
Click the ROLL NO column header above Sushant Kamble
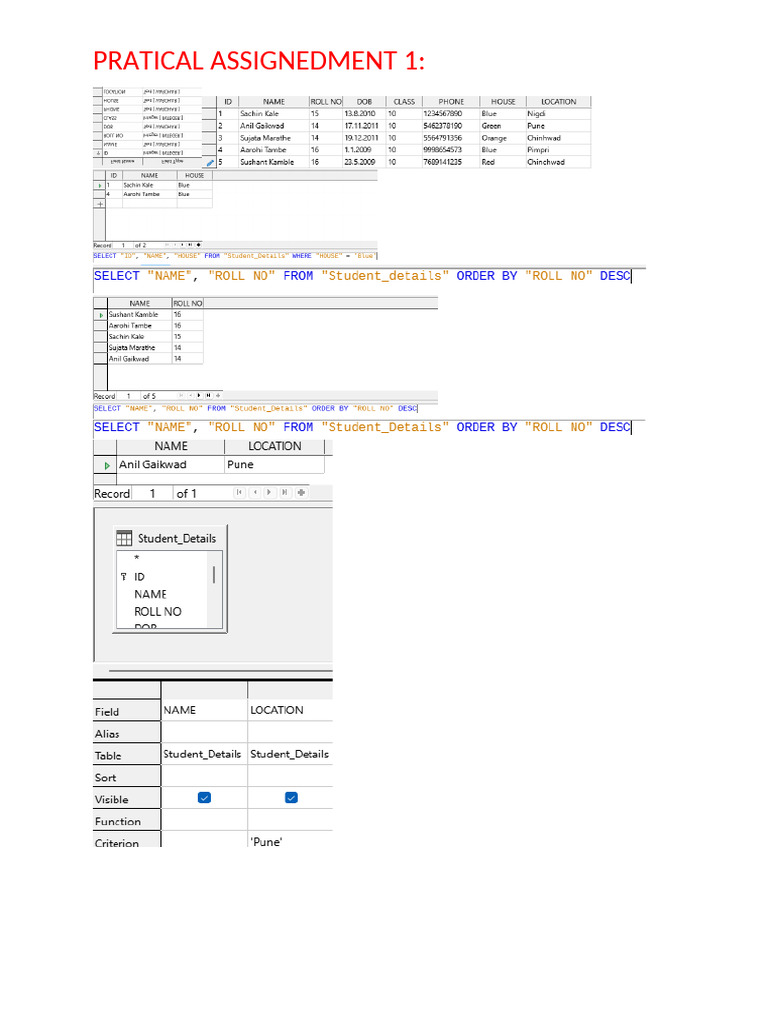point(188,303)
